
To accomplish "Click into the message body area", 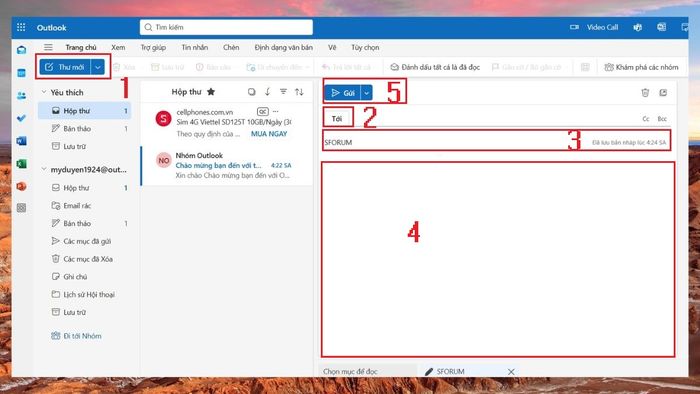I will (497, 259).
